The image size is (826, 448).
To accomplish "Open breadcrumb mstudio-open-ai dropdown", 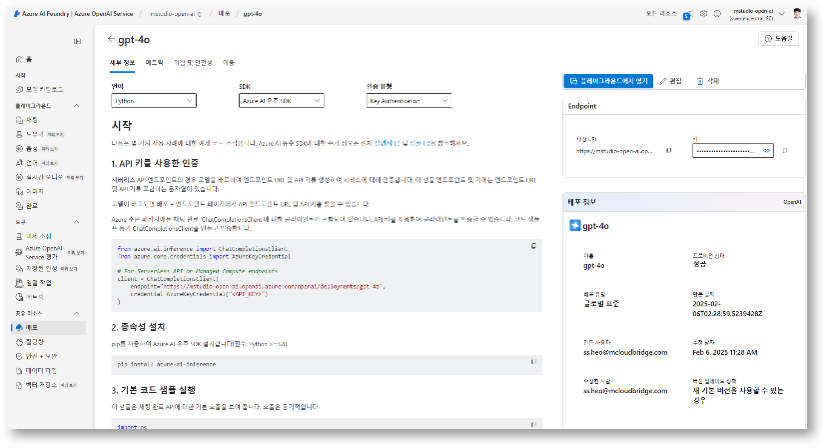I will coord(176,14).
